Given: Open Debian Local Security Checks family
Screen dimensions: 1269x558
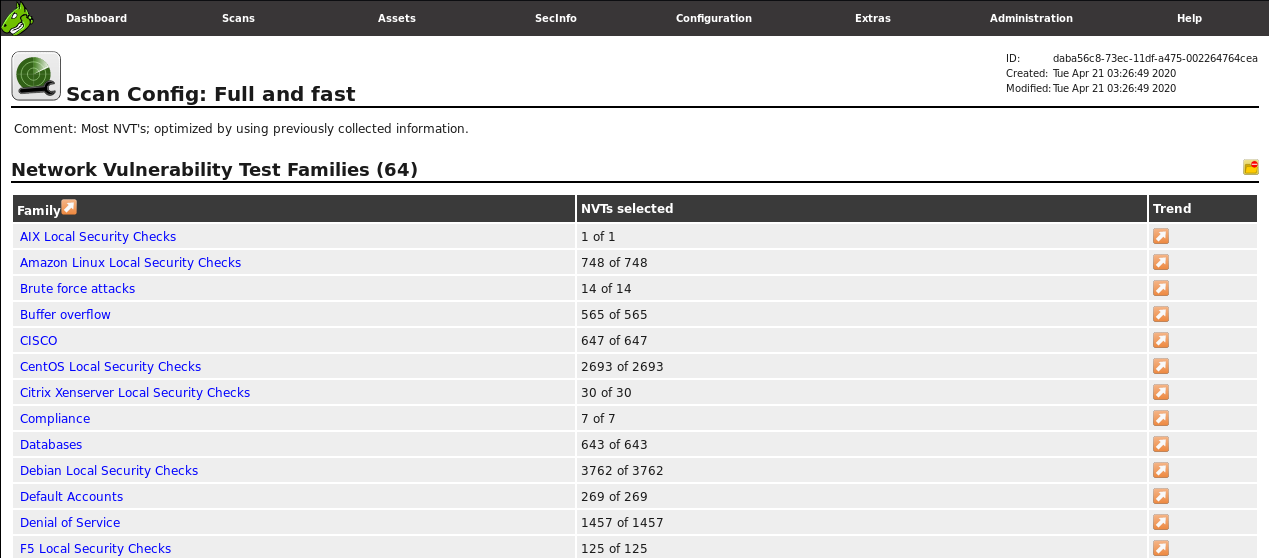Looking at the screenshot, I should pos(109,471).
